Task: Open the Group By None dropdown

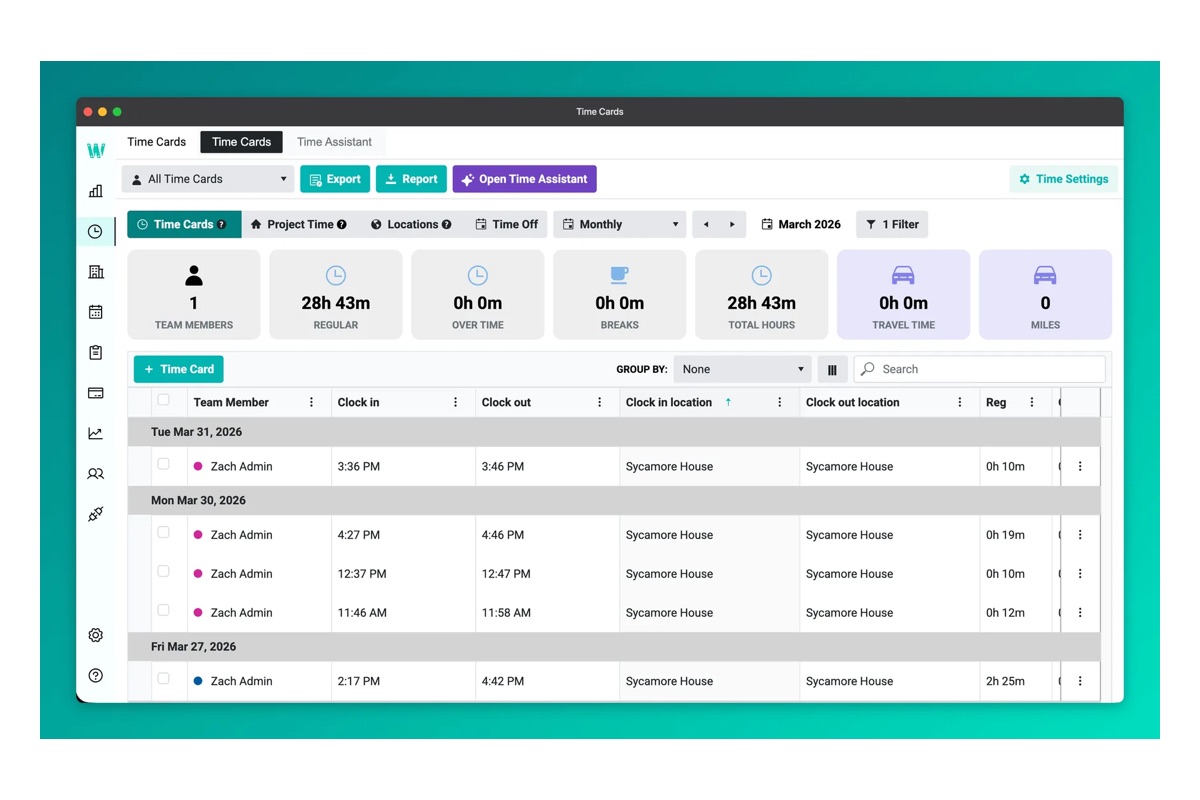Action: [742, 369]
